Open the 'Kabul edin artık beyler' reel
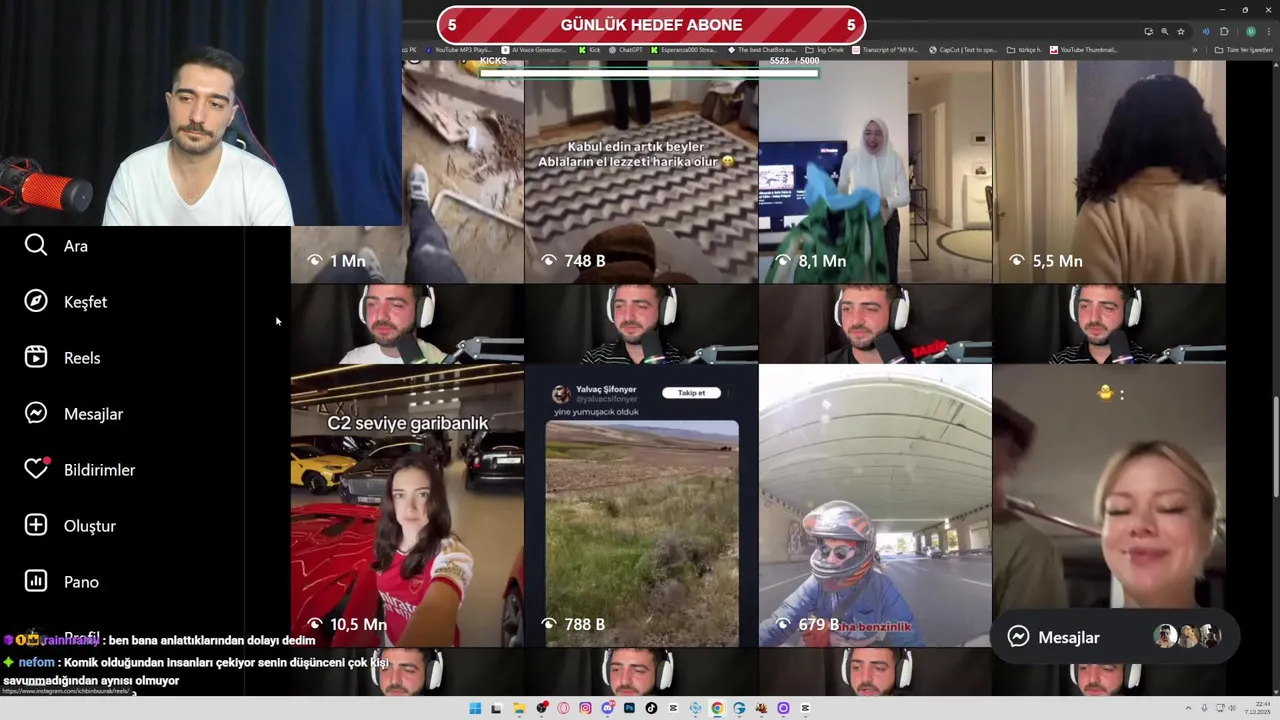The image size is (1280, 720). (641, 170)
